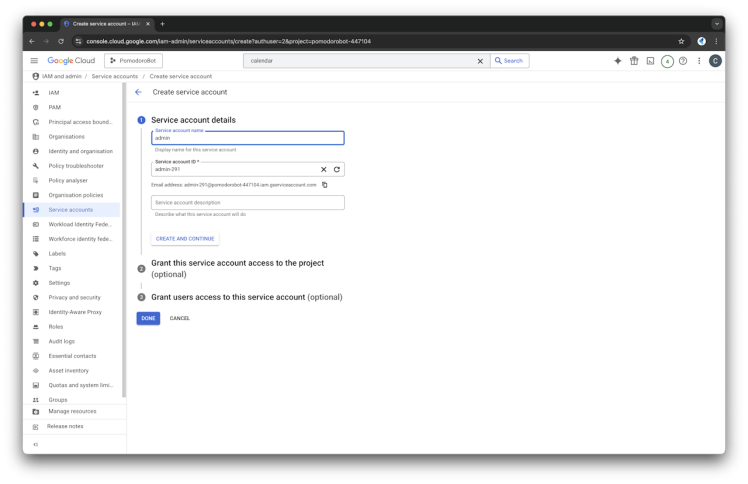This screenshot has height=484, width=748.
Task: Expand Grant users access step
Action: point(246,297)
